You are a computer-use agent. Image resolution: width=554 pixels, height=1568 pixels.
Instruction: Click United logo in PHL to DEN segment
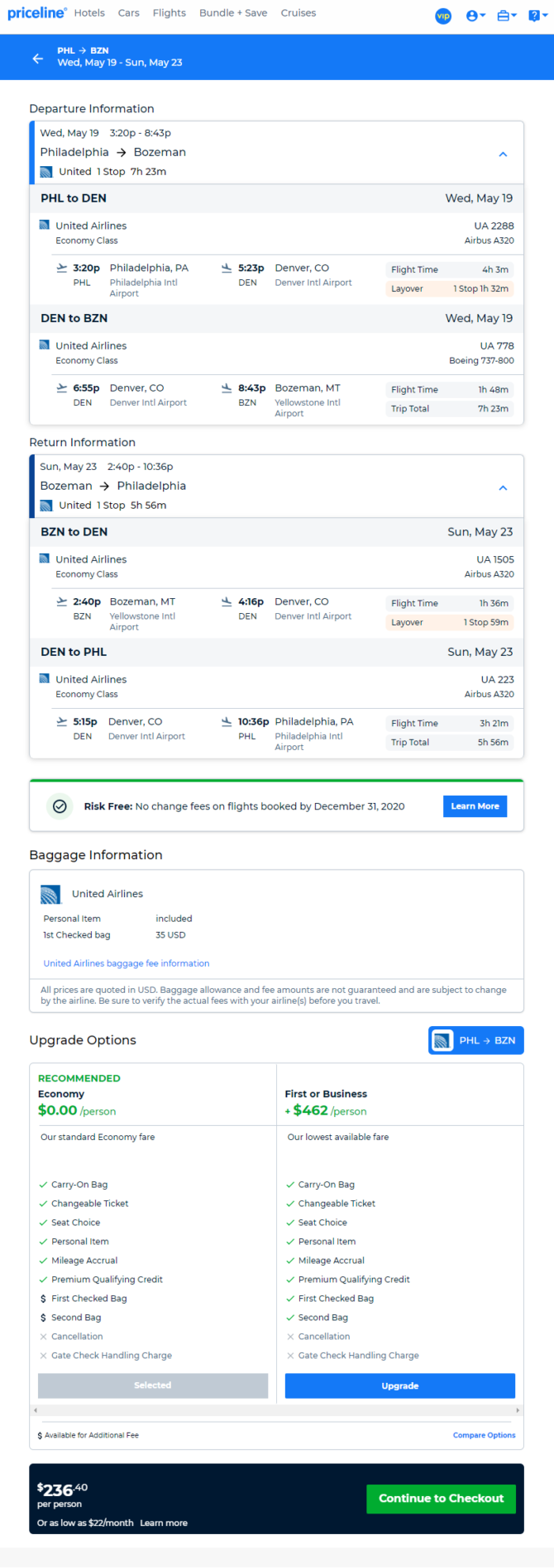(45, 225)
